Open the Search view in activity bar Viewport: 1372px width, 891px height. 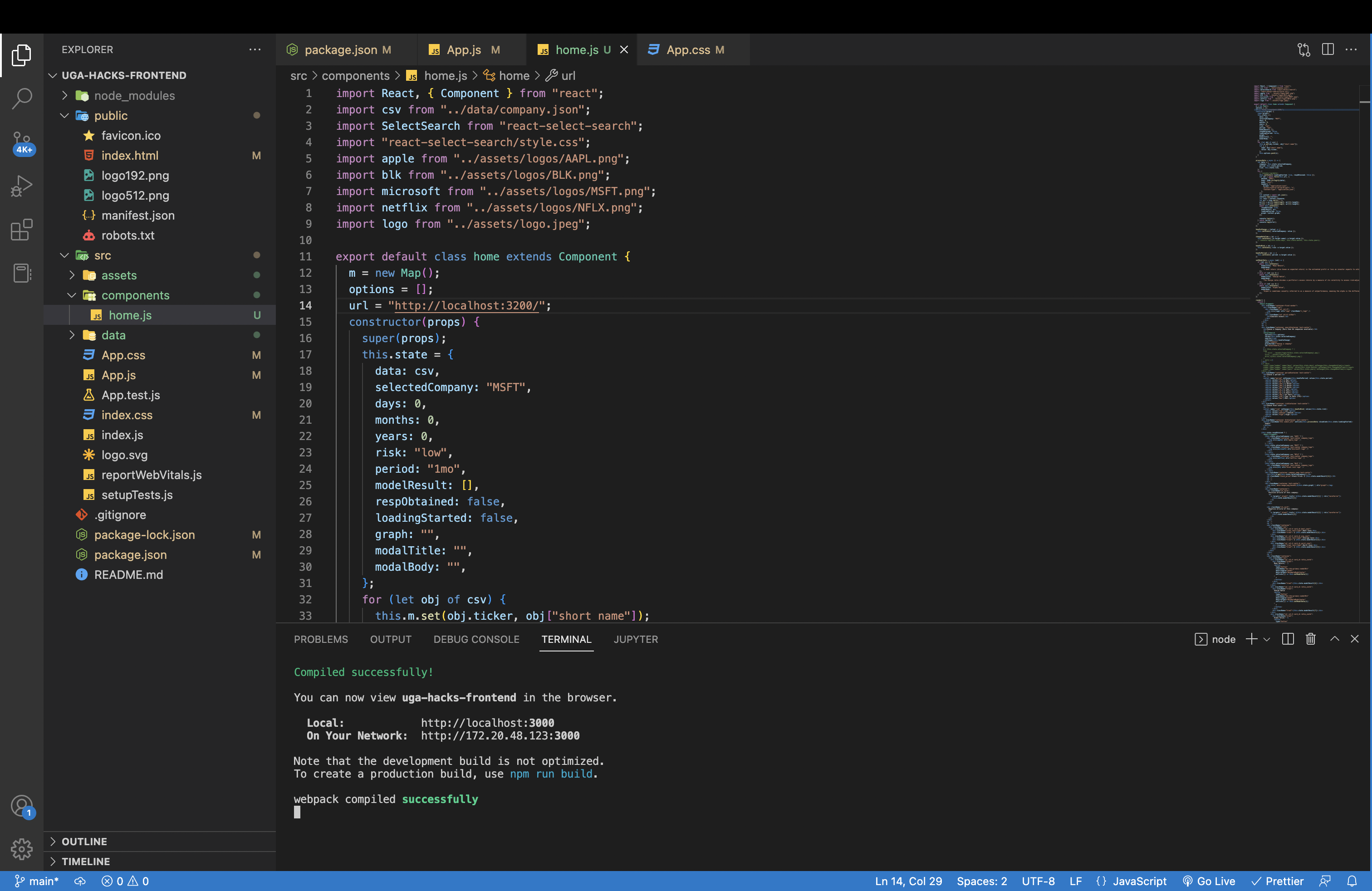(21, 98)
